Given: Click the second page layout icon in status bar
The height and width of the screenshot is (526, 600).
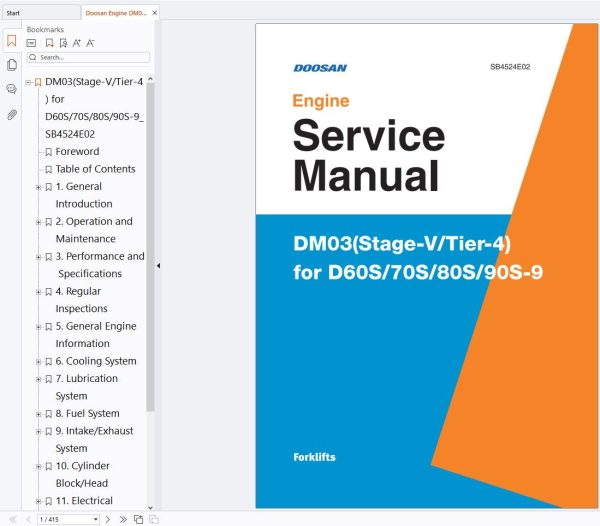Looking at the screenshot, I should pos(154,519).
